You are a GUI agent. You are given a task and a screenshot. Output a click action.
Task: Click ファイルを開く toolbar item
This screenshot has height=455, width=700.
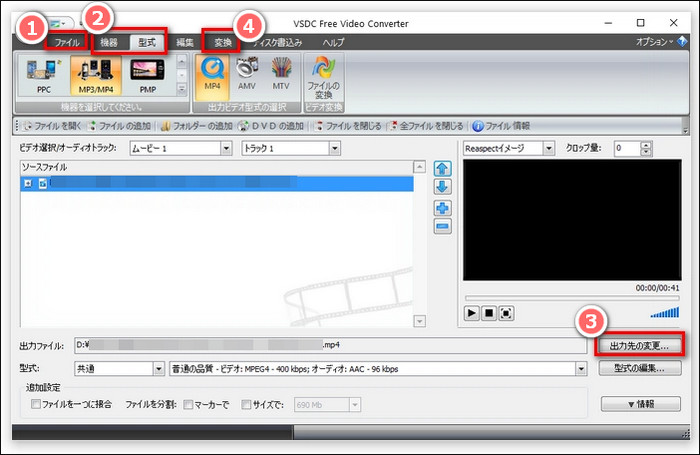52,126
